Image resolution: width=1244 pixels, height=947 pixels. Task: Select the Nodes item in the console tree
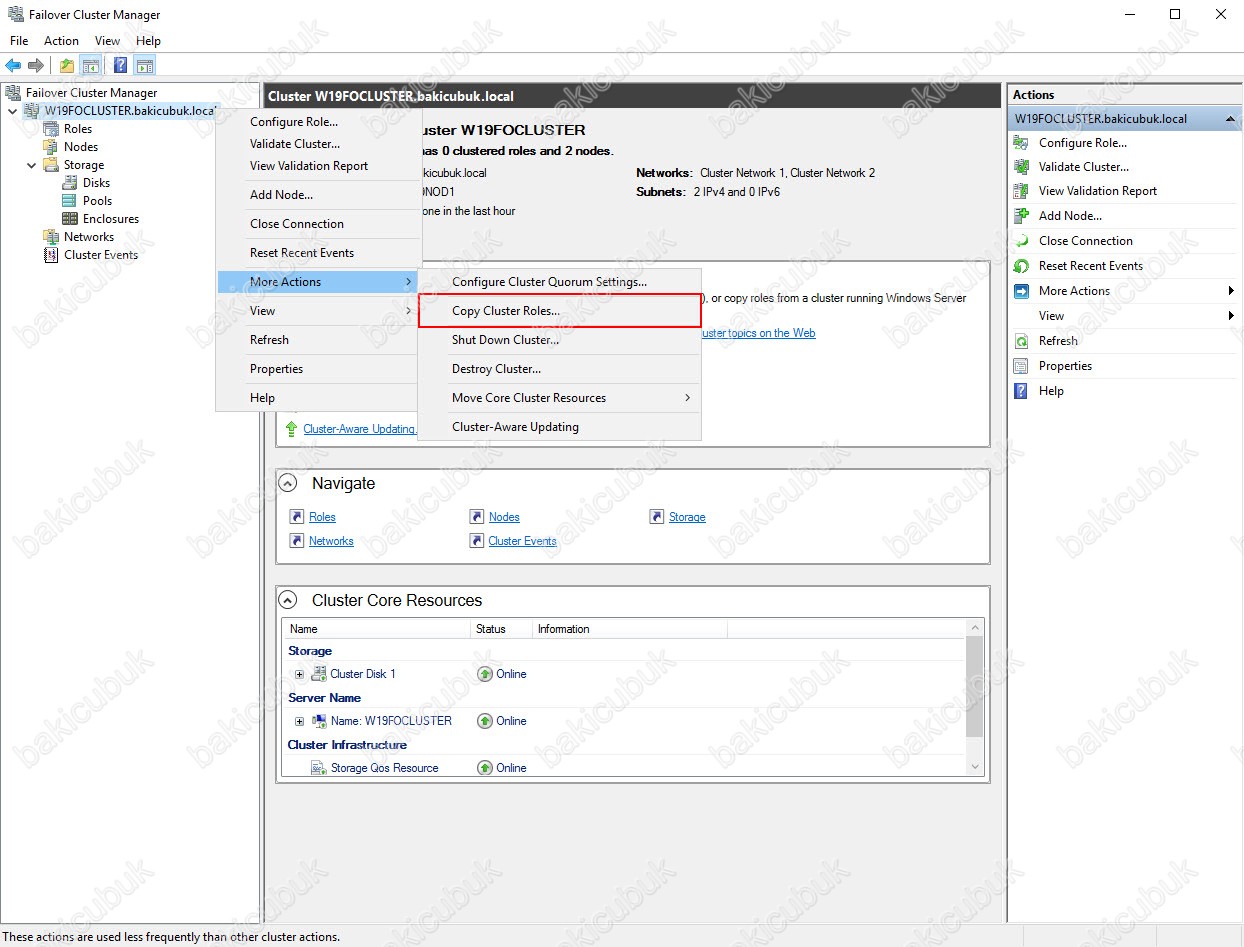point(80,147)
